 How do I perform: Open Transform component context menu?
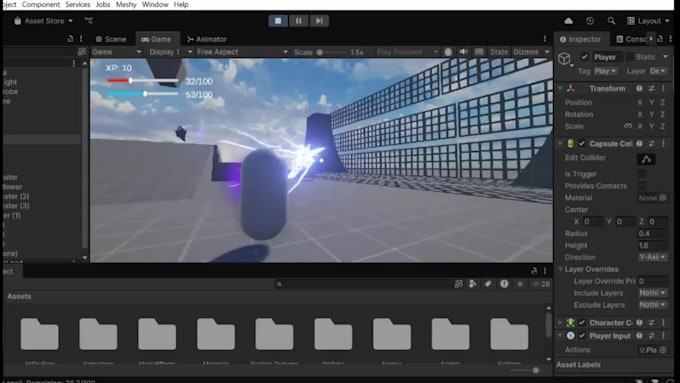pyautogui.click(x=663, y=88)
